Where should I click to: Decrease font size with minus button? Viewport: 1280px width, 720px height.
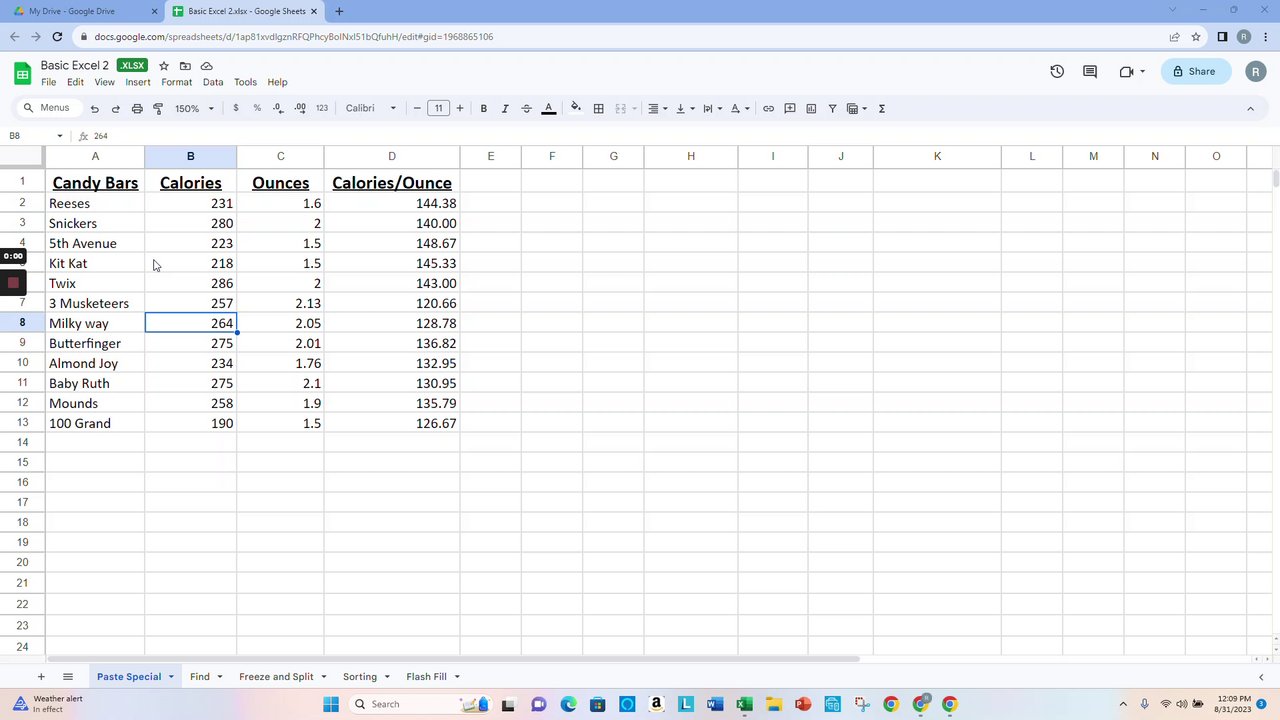click(x=417, y=108)
